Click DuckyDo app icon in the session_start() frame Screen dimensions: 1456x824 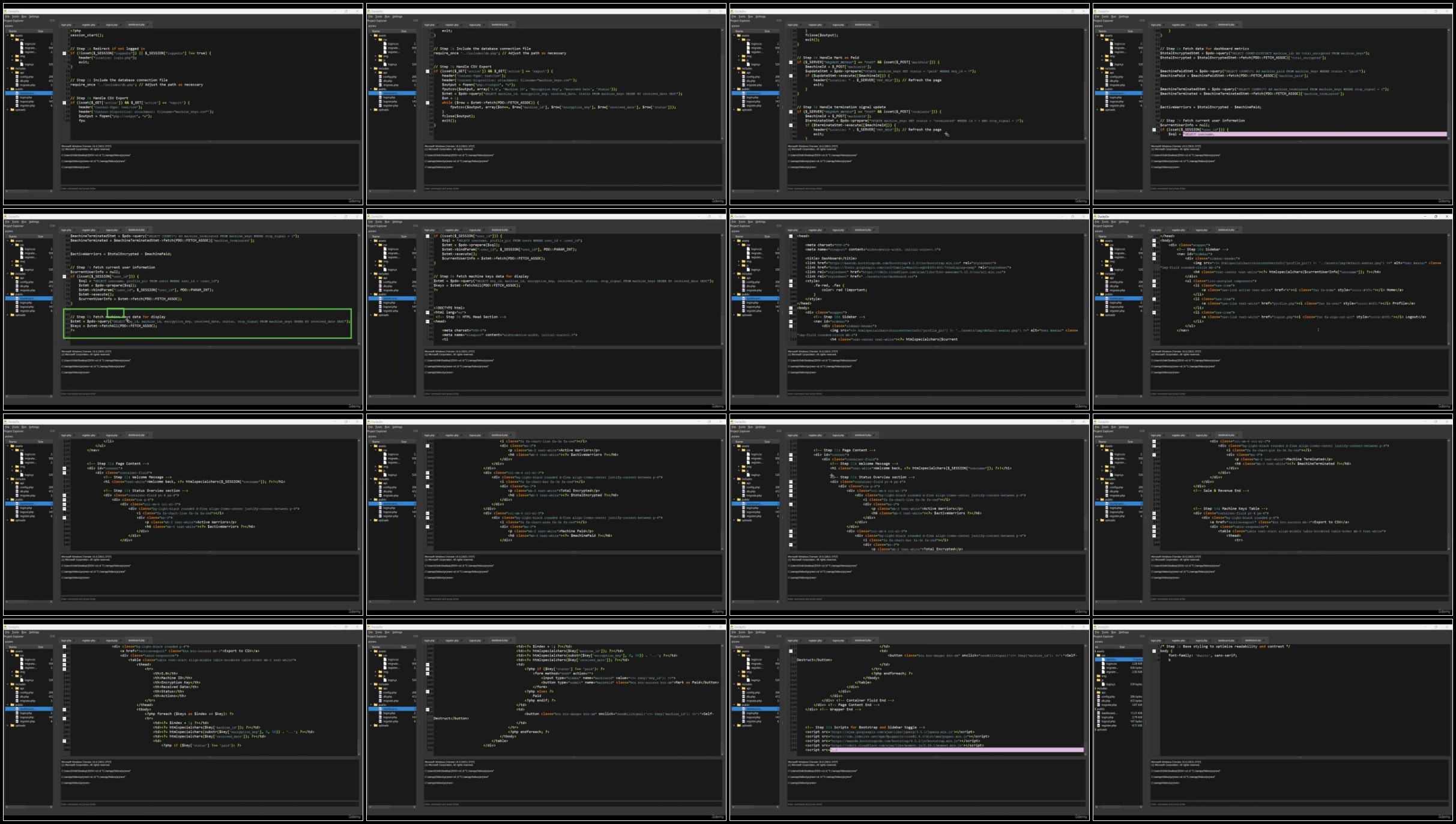pos(6,11)
